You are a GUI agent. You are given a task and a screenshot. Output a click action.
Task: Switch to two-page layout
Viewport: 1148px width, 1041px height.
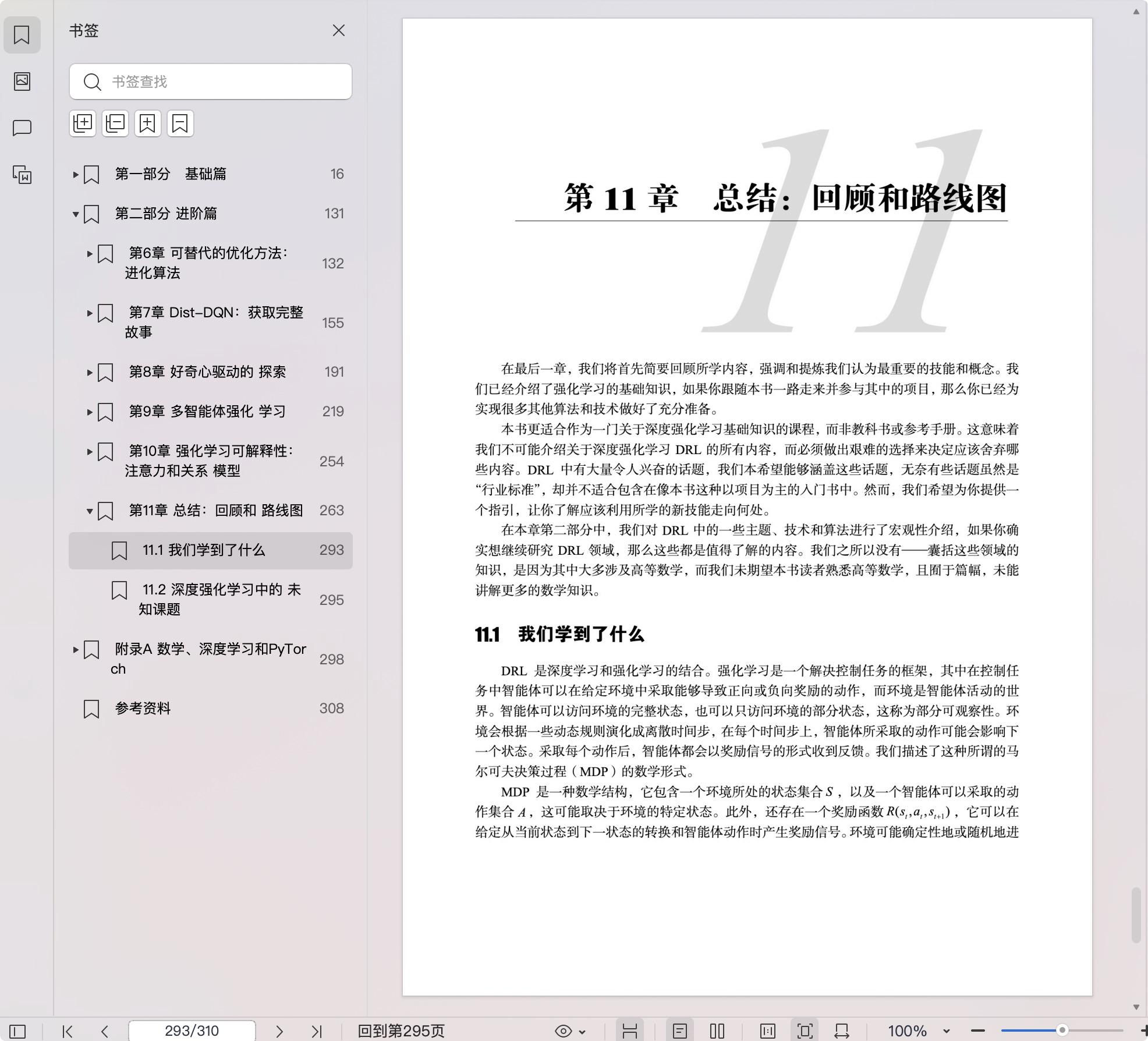[717, 1031]
